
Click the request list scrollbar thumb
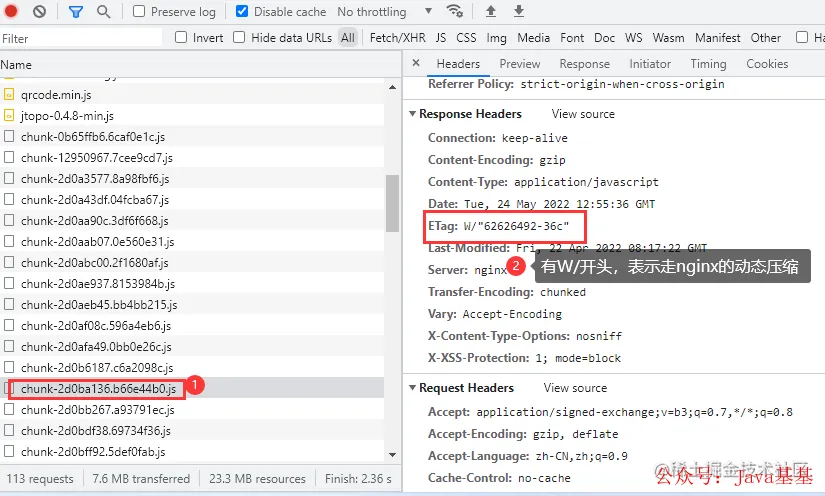(393, 203)
